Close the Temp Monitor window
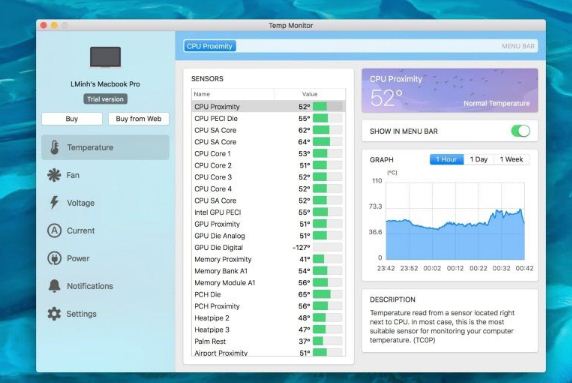The width and height of the screenshot is (572, 383). point(44,25)
